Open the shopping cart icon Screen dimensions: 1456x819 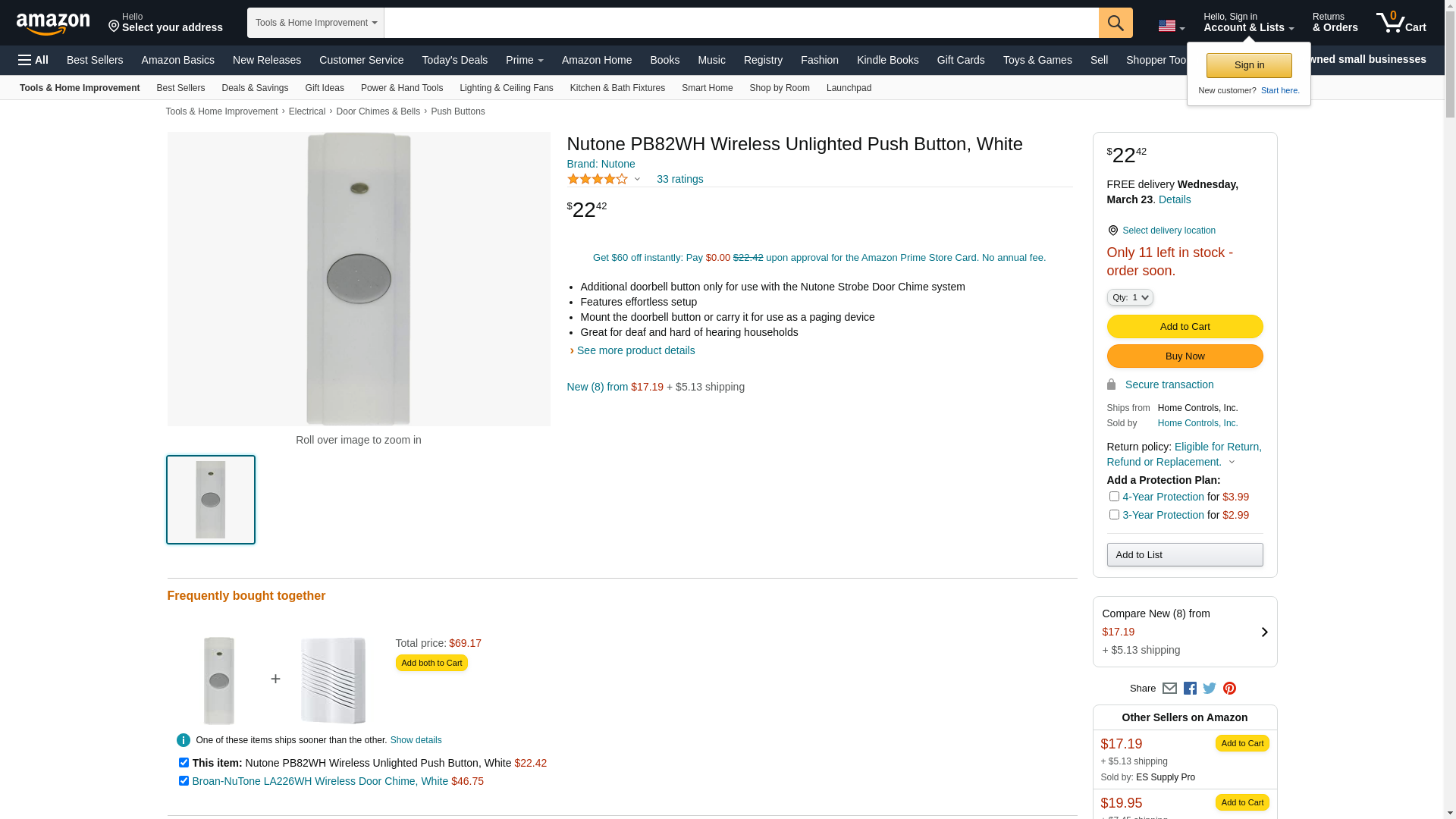coord(1401,23)
